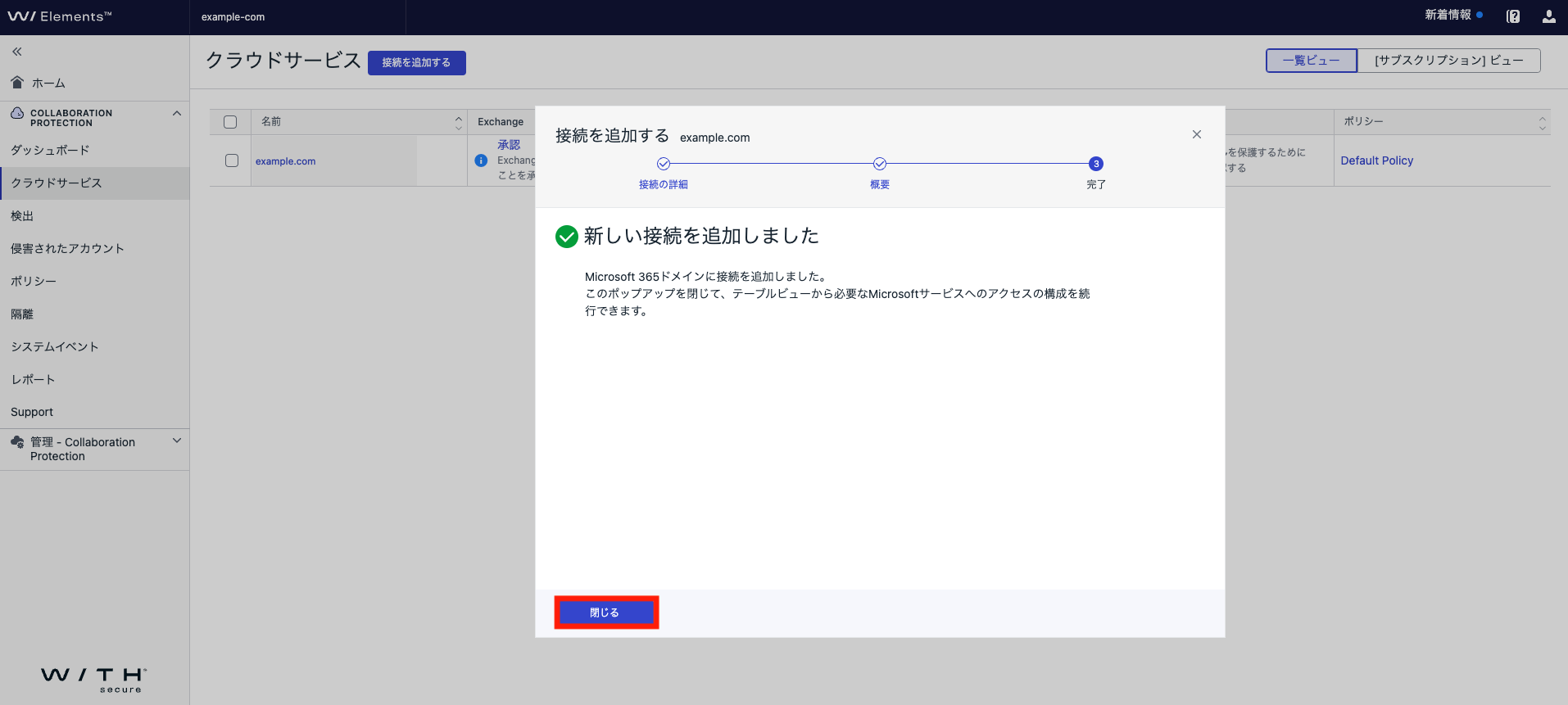The width and height of the screenshot is (1568, 705).
Task: Click the Collaboration Protection cloud icon
Action: pos(17,113)
